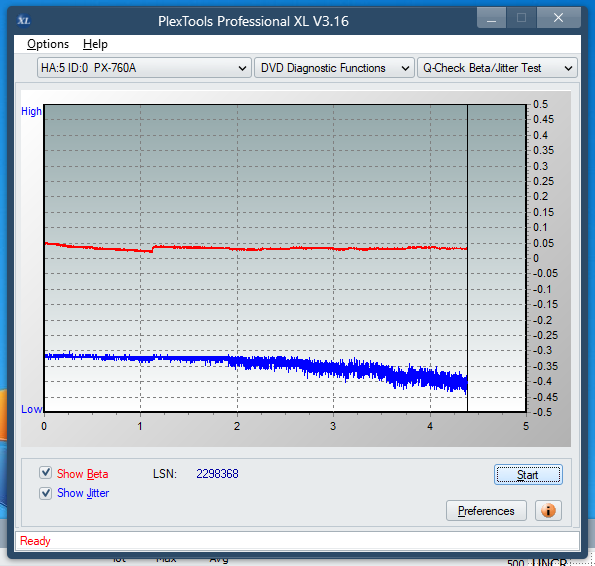The width and height of the screenshot is (595, 566).
Task: Close the PlexTools window
Action: click(558, 18)
